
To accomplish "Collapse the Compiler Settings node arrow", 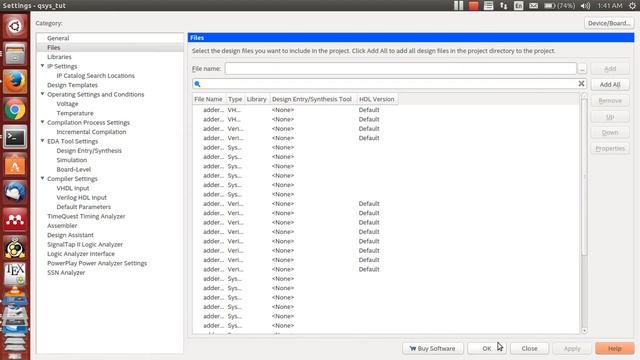I will pos(42,178).
